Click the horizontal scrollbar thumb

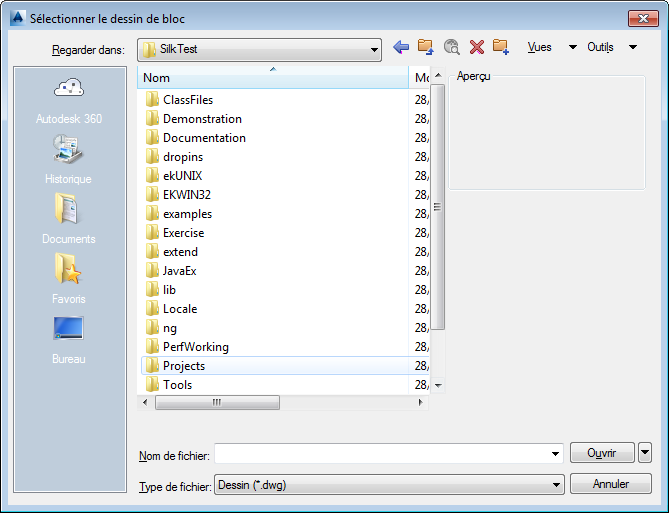(217, 402)
